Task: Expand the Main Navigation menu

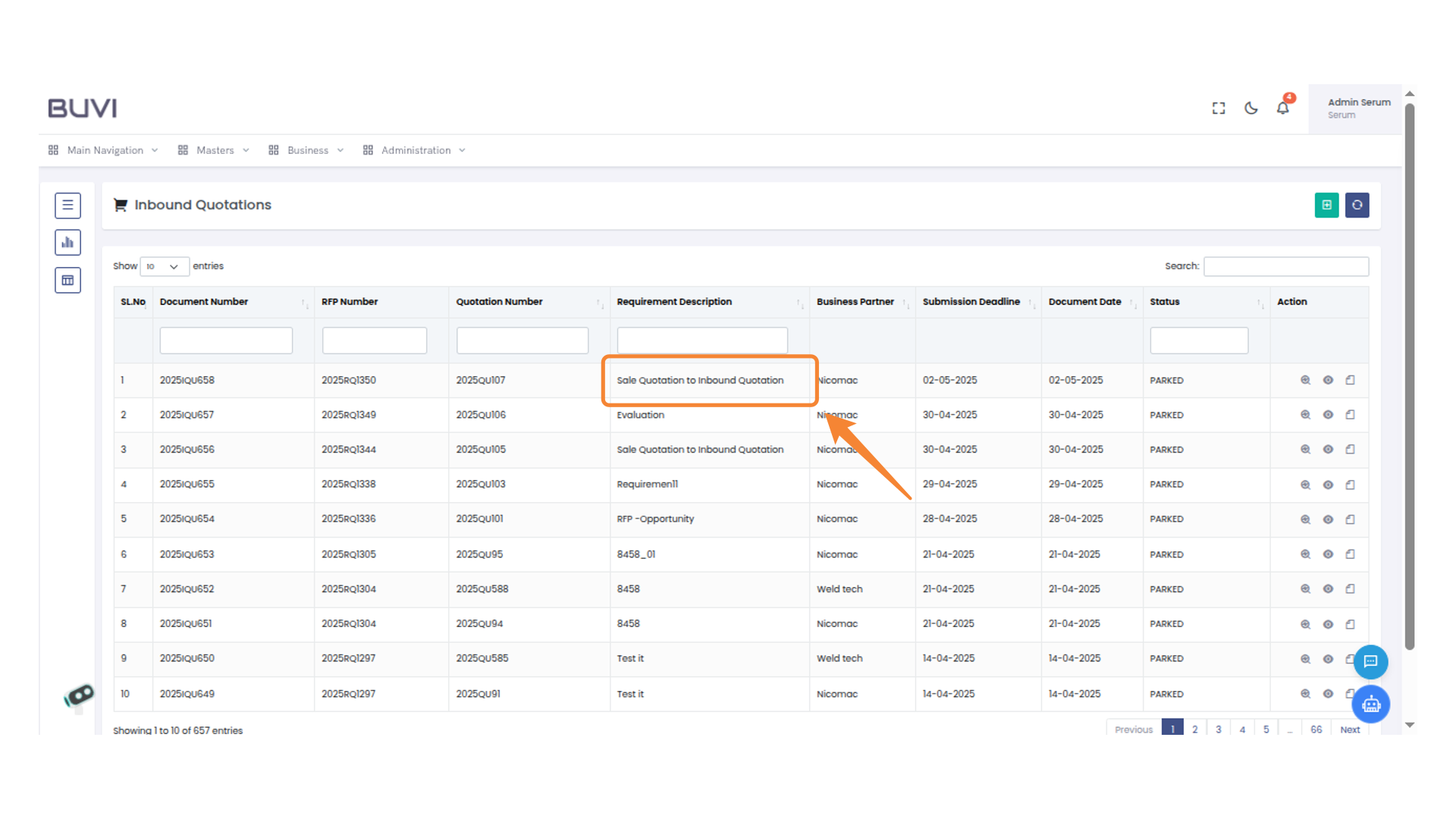Action: click(x=105, y=150)
